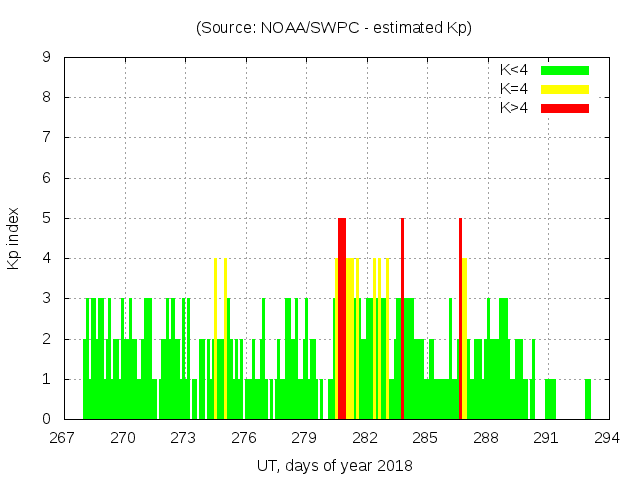Click y-axis tick label 9
The width and height of the screenshot is (640, 480).
47,57
